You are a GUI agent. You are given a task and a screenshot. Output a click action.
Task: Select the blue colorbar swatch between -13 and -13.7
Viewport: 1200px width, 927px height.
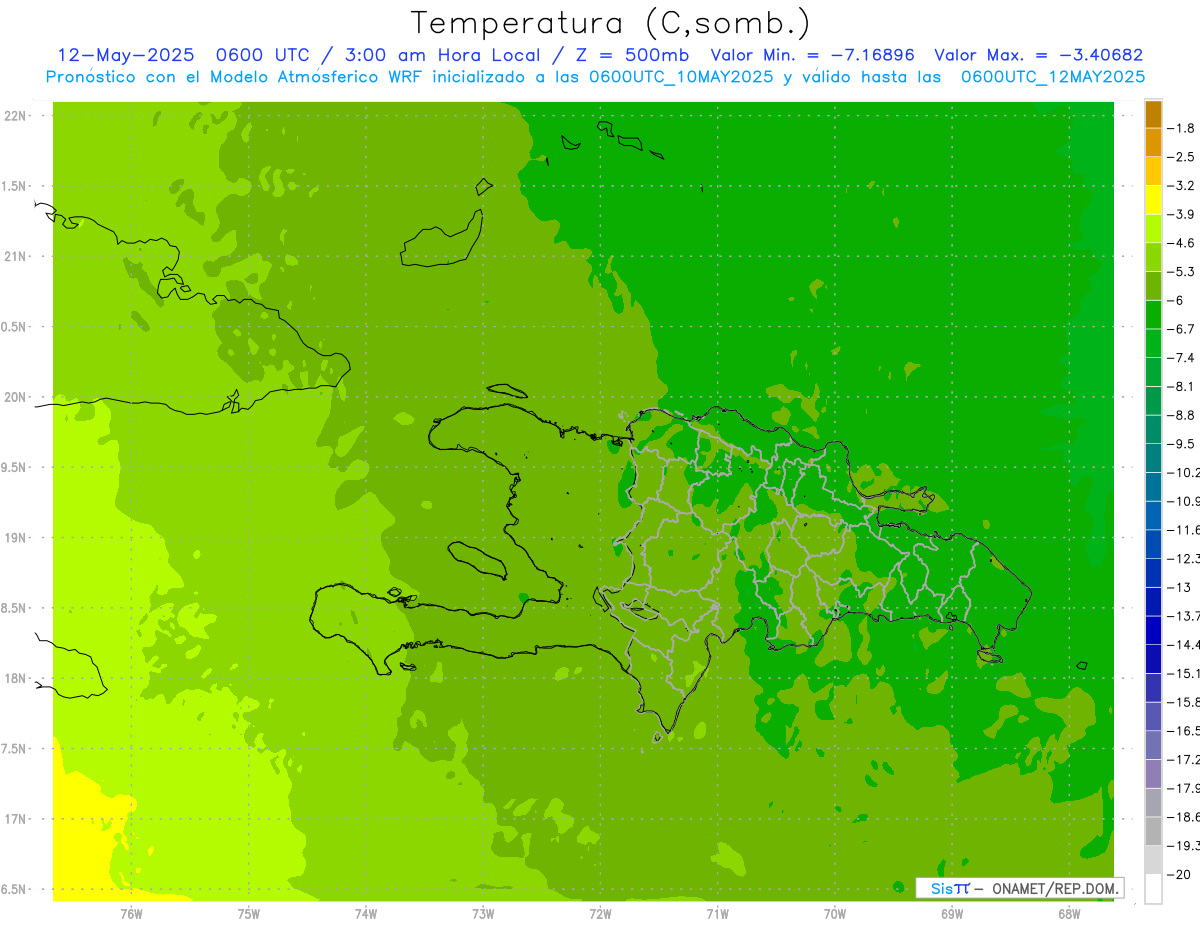[x=1153, y=602]
